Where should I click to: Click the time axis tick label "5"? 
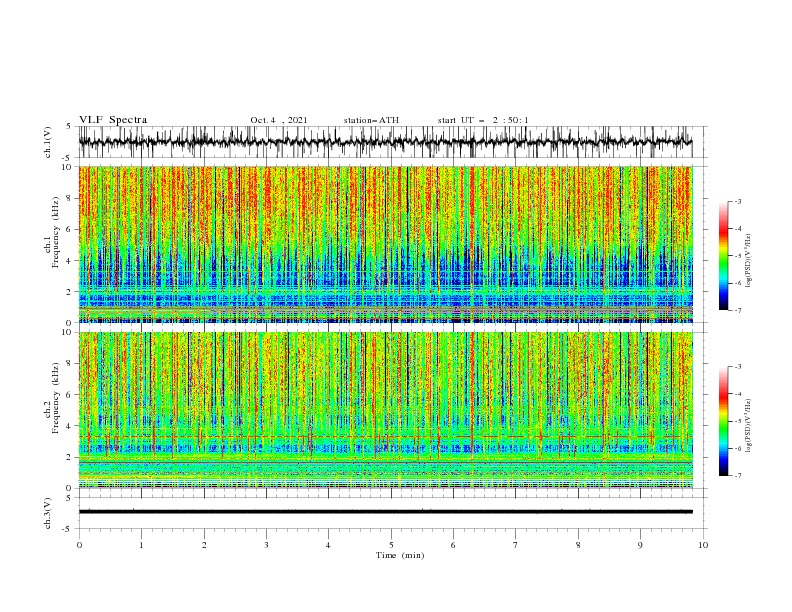tap(391, 545)
